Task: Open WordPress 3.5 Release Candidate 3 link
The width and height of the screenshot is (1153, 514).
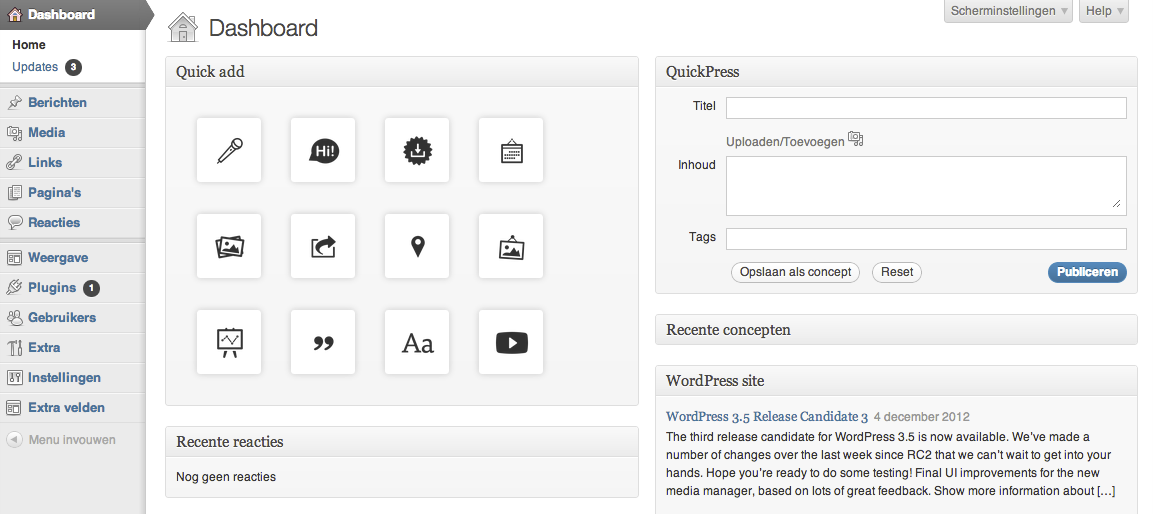Action: tap(767, 417)
